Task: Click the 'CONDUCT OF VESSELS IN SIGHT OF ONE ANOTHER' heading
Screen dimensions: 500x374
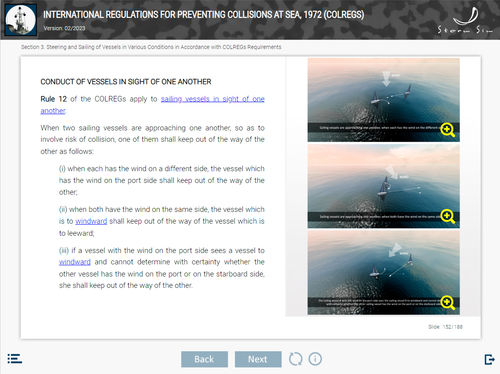Action: [x=126, y=82]
